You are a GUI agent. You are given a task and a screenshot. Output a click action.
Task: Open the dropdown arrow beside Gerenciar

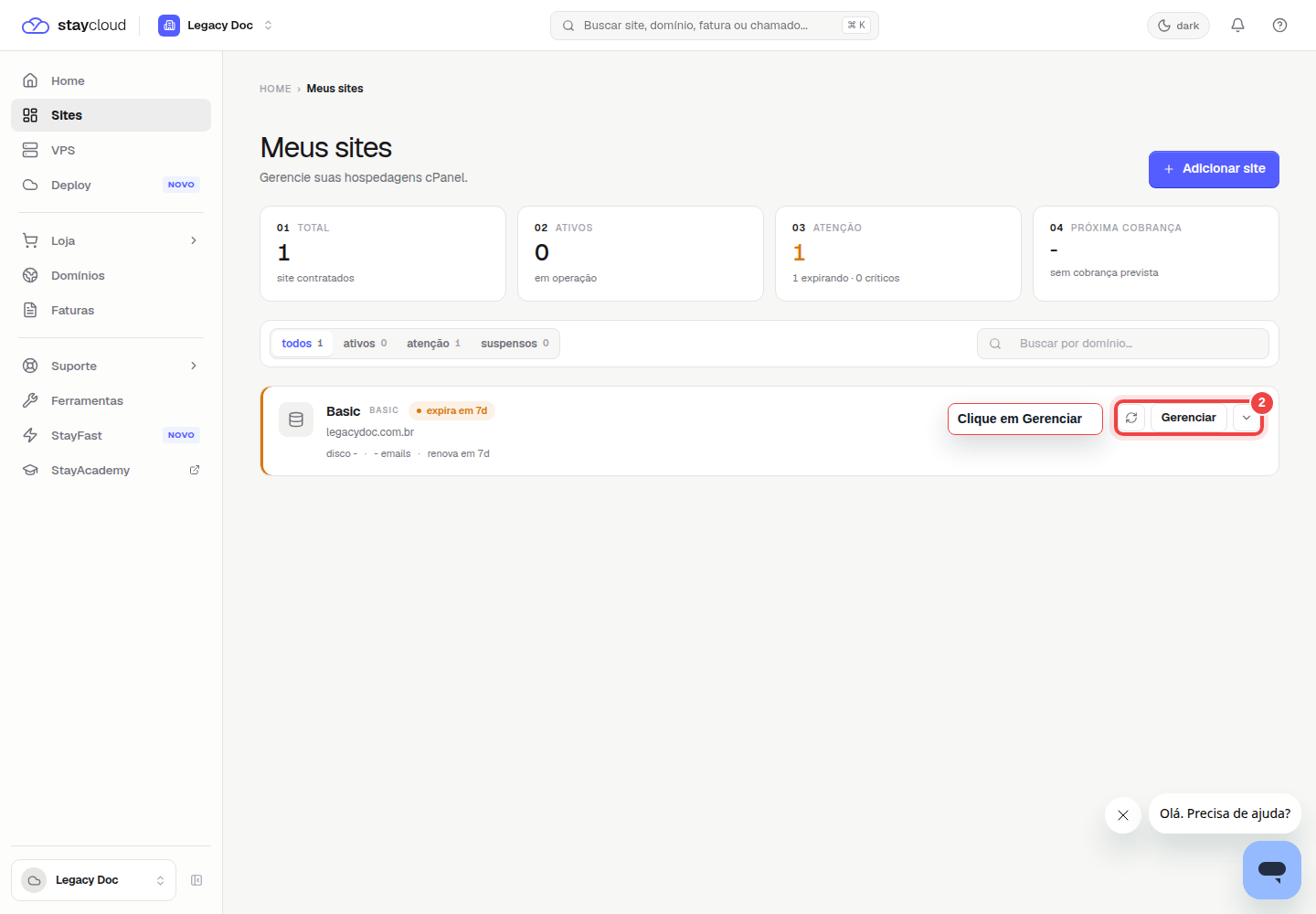coord(1247,418)
